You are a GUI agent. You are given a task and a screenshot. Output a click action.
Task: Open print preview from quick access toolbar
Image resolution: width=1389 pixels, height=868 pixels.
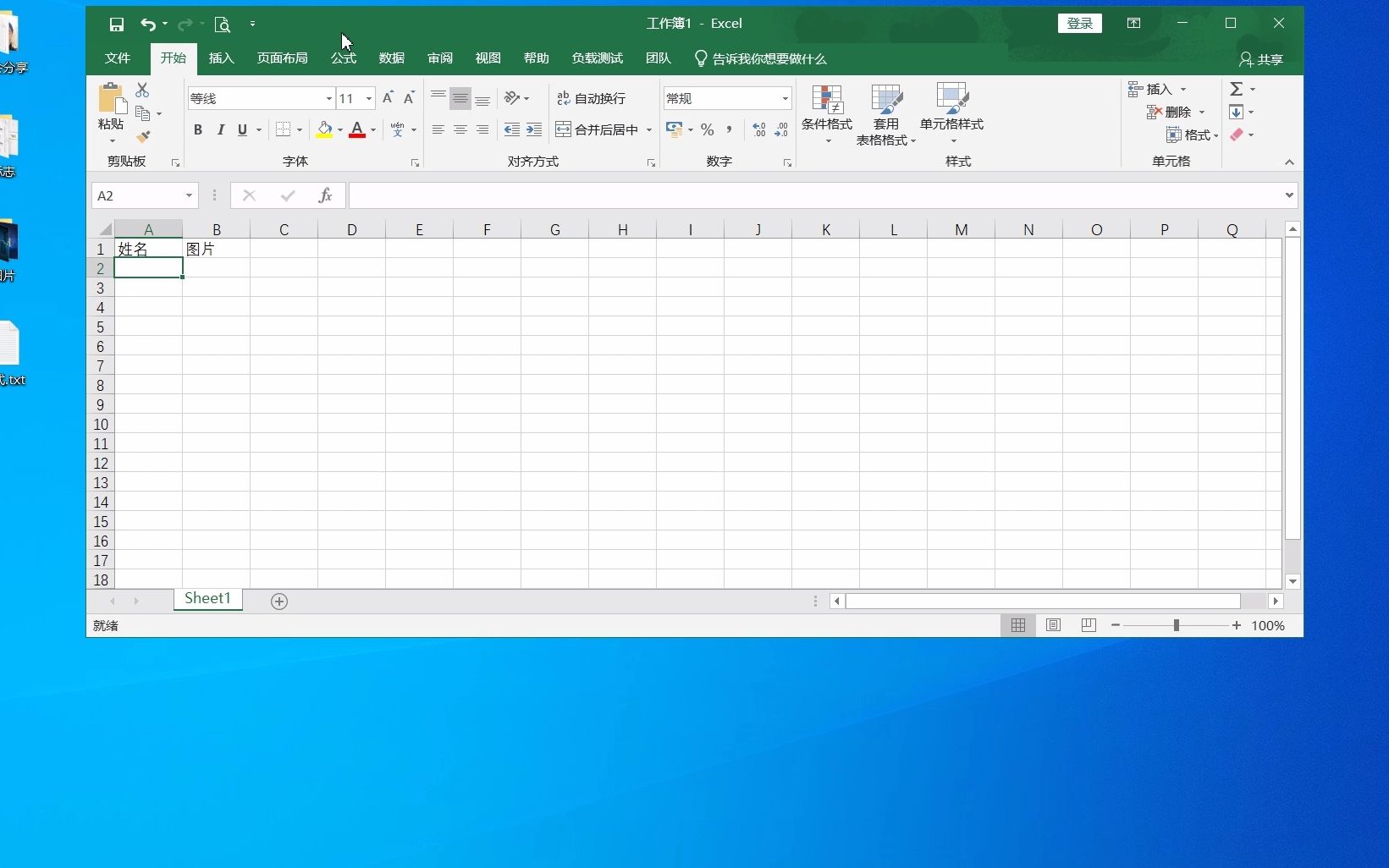pos(222,25)
